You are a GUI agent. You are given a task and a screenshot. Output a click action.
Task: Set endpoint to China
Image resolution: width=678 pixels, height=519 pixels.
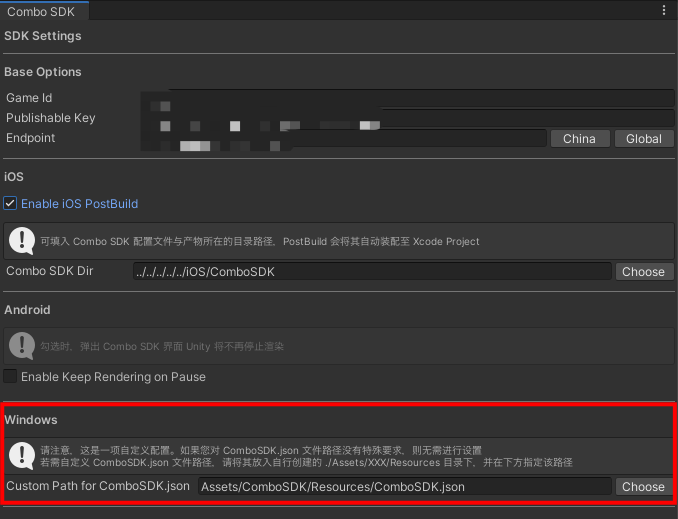(579, 139)
